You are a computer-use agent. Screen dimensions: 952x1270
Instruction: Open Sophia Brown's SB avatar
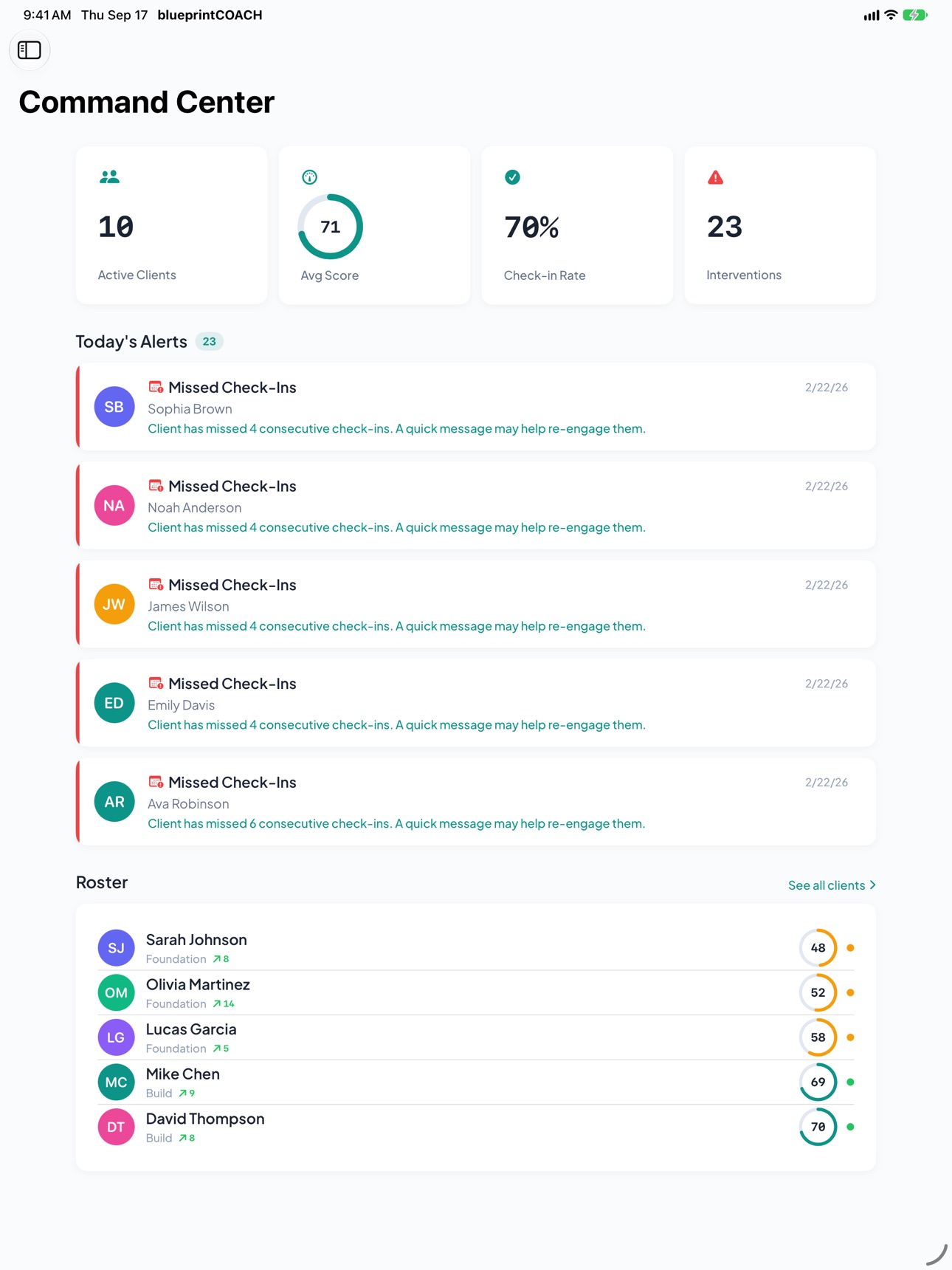point(114,407)
